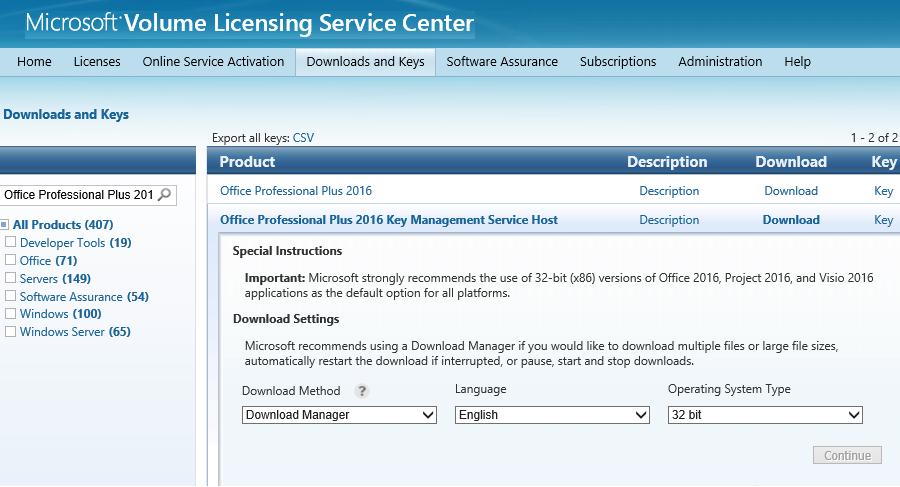Switch to Software Assurance tab
This screenshot has height=487, width=900.
point(502,62)
